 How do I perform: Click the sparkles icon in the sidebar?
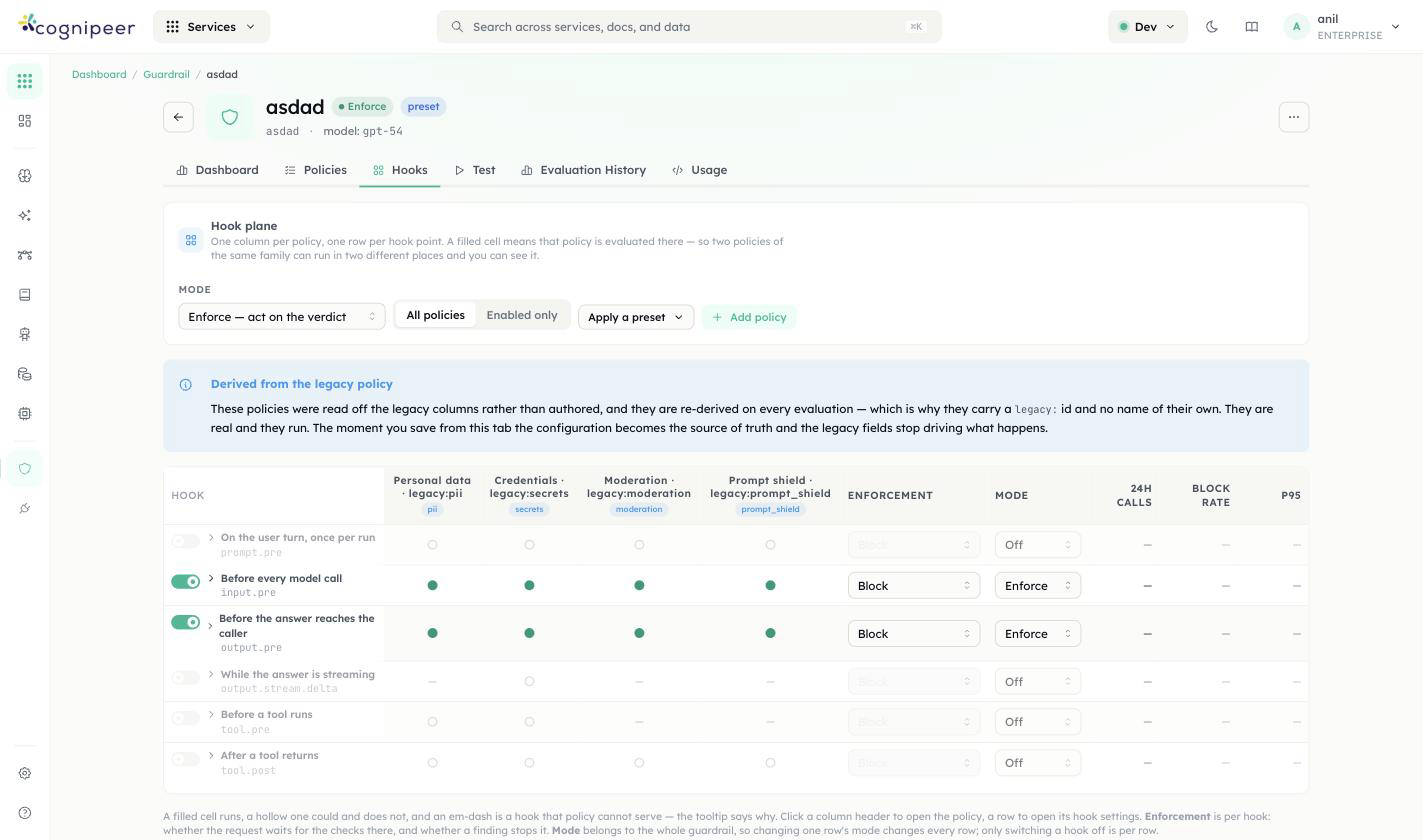click(x=25, y=215)
